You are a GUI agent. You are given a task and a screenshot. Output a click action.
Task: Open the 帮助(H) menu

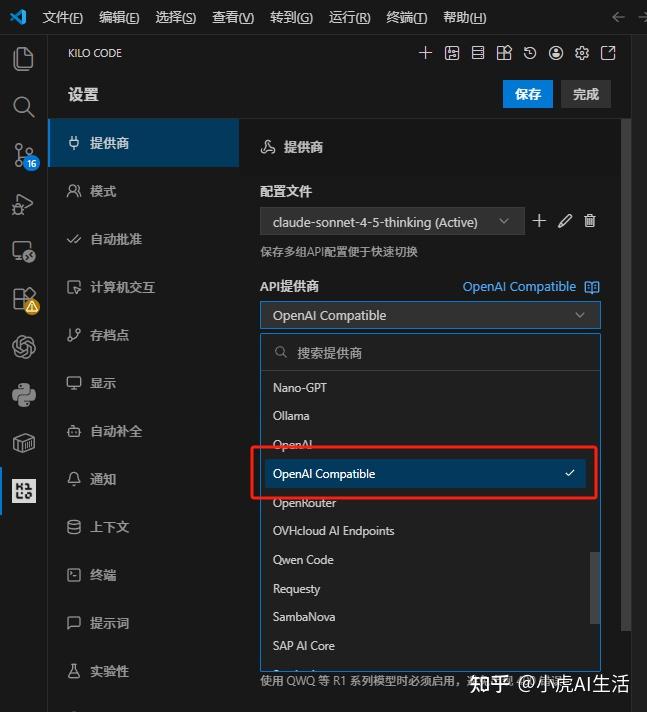pyautogui.click(x=464, y=18)
